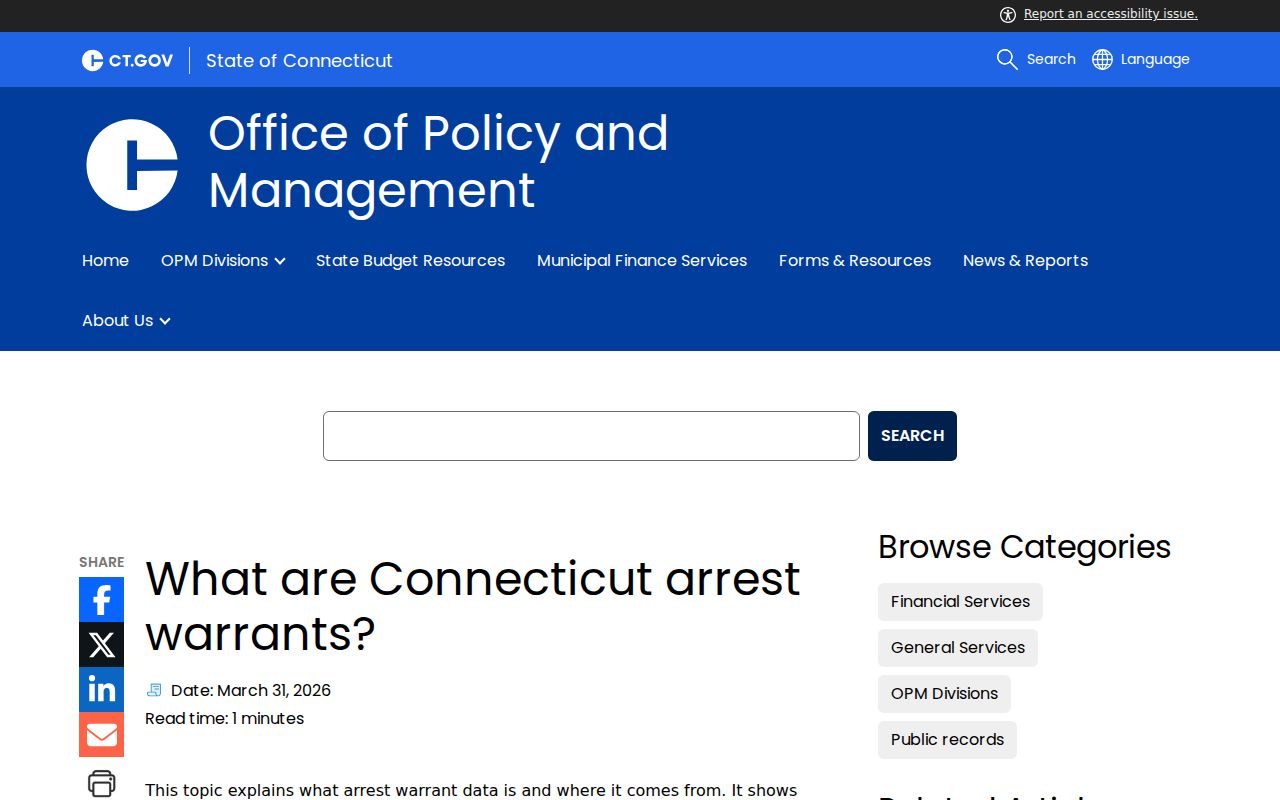Select the Financial Services category
Image resolution: width=1280 pixels, height=800 pixels.
pos(960,602)
